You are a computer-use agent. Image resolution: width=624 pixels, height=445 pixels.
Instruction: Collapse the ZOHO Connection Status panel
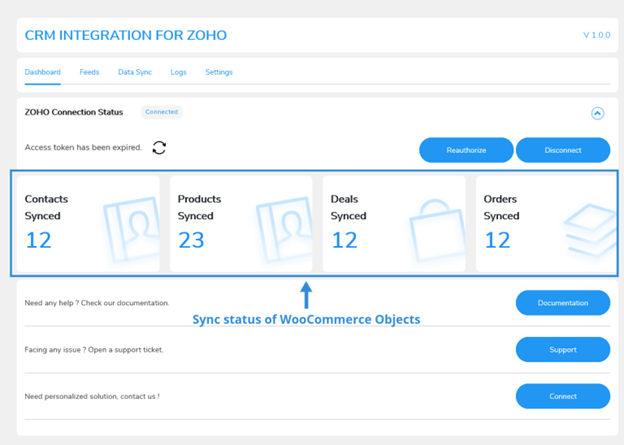[x=597, y=114]
